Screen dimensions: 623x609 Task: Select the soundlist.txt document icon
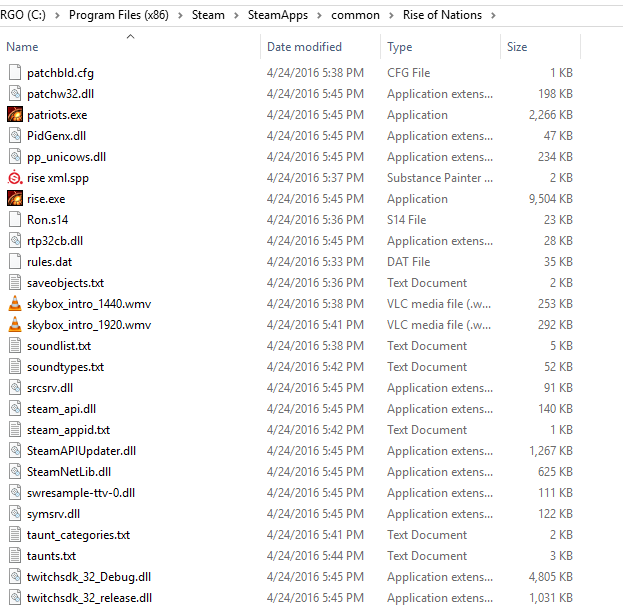coord(15,346)
